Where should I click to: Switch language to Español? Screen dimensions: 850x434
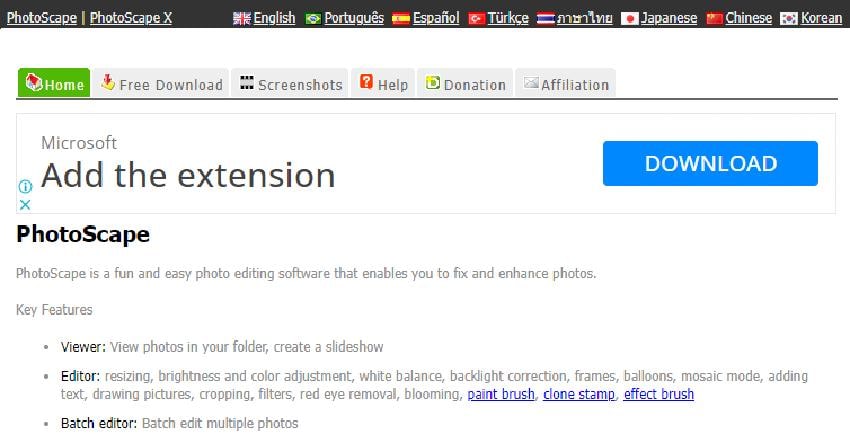tap(436, 18)
